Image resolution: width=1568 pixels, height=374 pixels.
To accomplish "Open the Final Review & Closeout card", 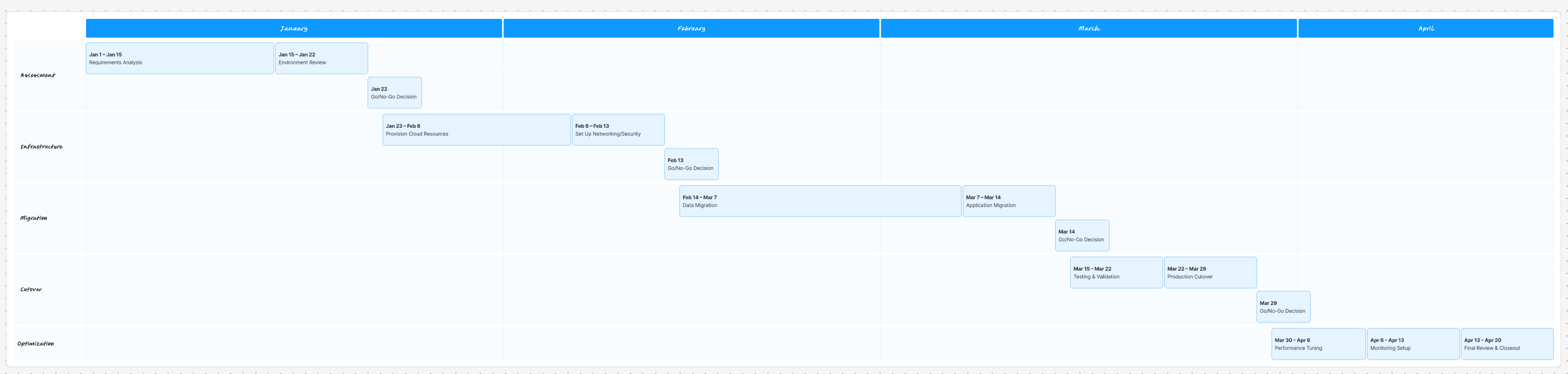I will coord(1507,344).
